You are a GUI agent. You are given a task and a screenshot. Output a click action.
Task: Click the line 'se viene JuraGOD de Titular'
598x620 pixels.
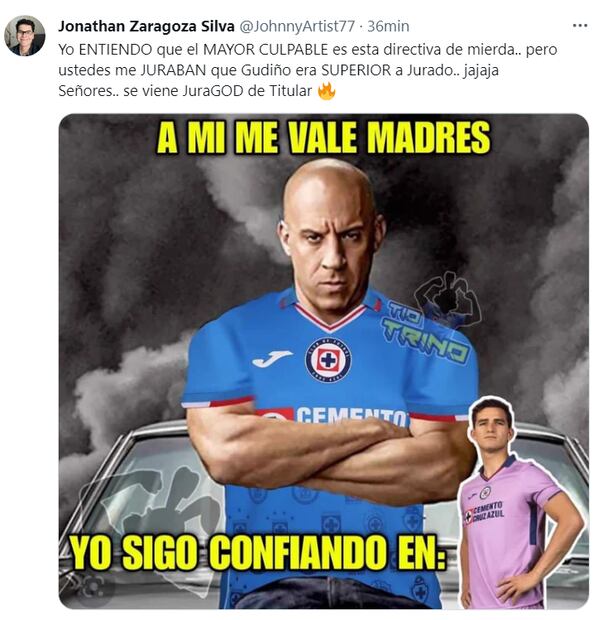(x=218, y=91)
